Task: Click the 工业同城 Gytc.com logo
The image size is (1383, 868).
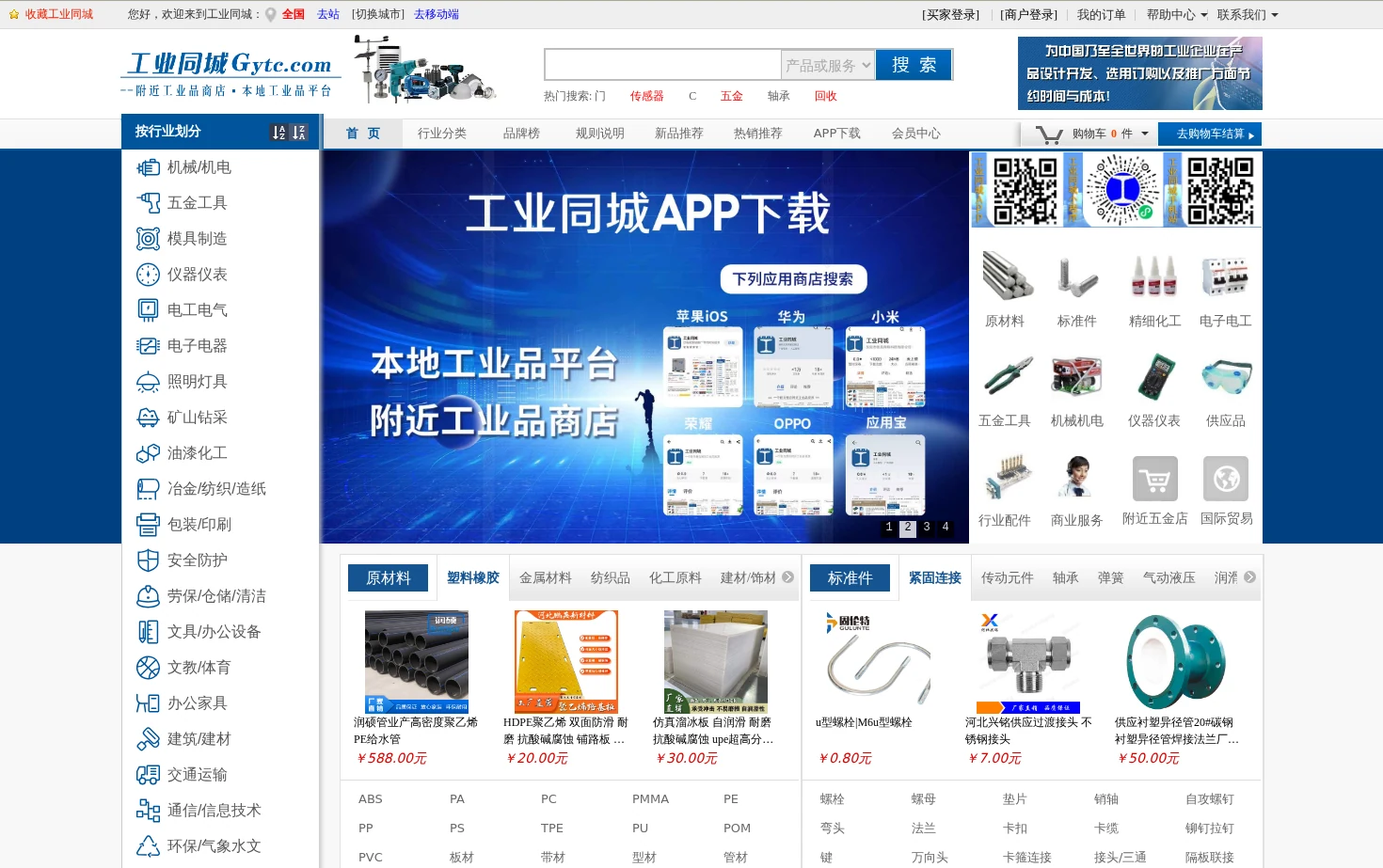Action: (230, 72)
